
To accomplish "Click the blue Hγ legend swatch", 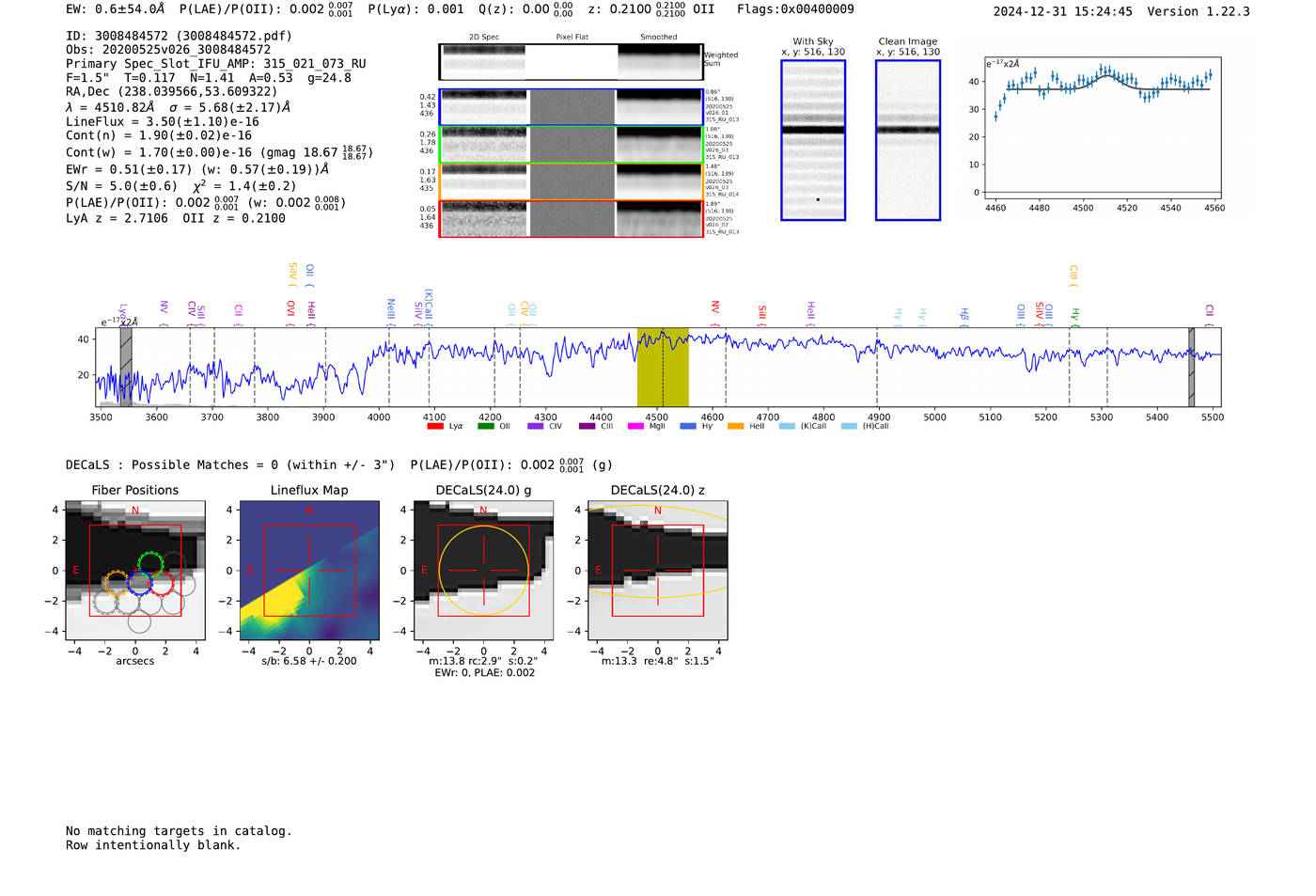I will [688, 426].
